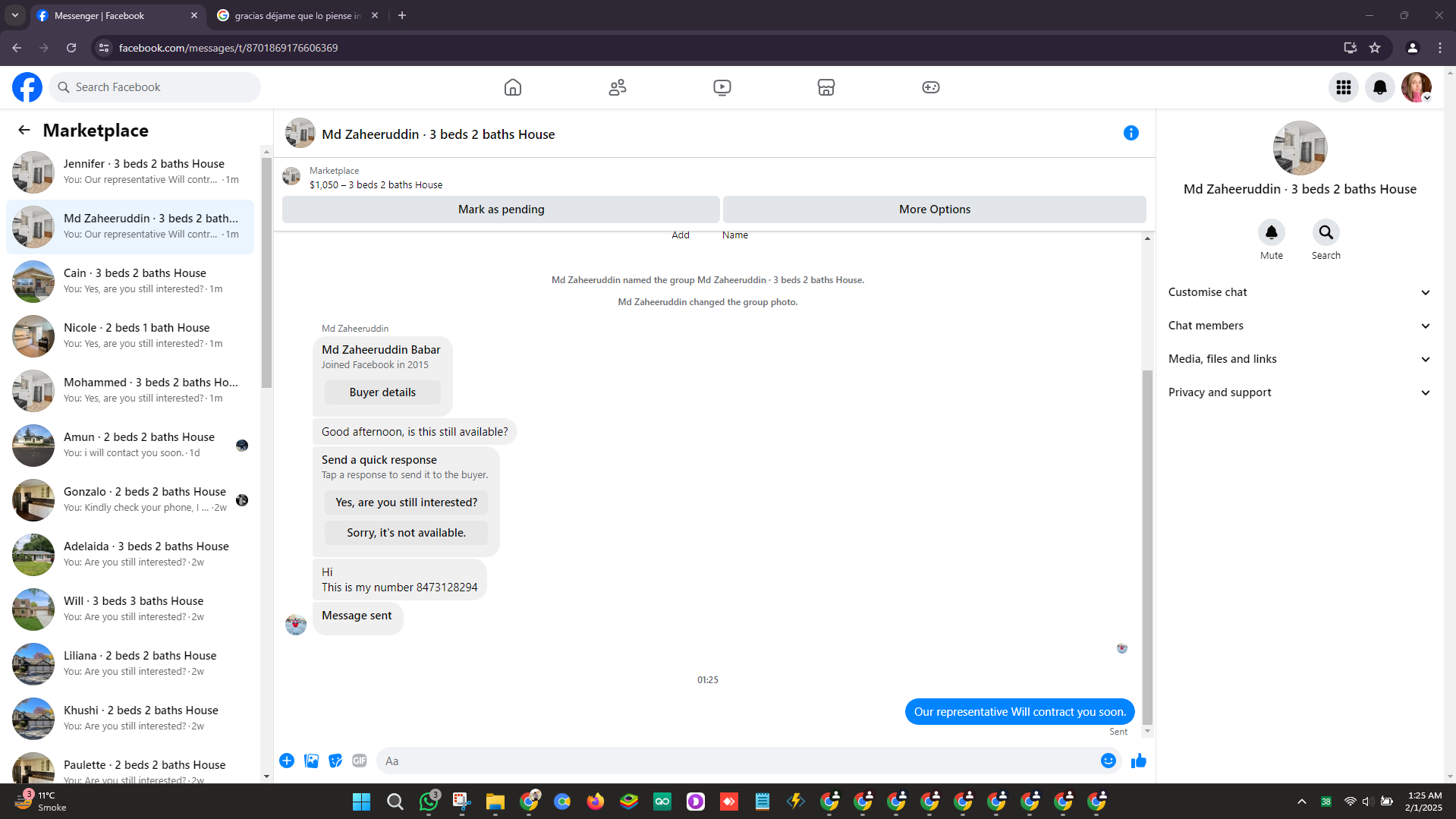Viewport: 1456px width, 819px height.
Task: Choose a GIF in composer
Action: click(360, 761)
